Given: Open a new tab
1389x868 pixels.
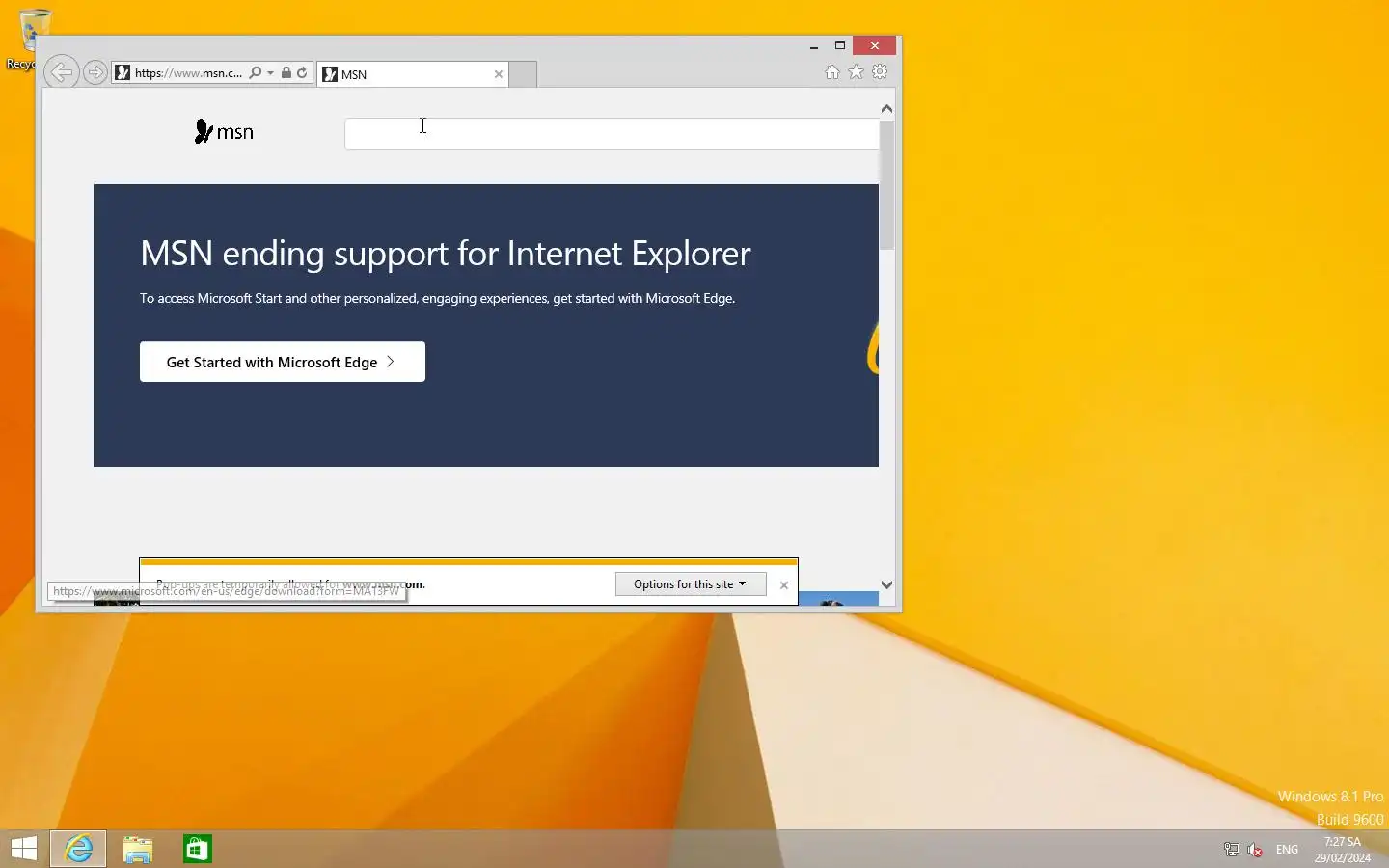Looking at the screenshot, I should click(523, 74).
